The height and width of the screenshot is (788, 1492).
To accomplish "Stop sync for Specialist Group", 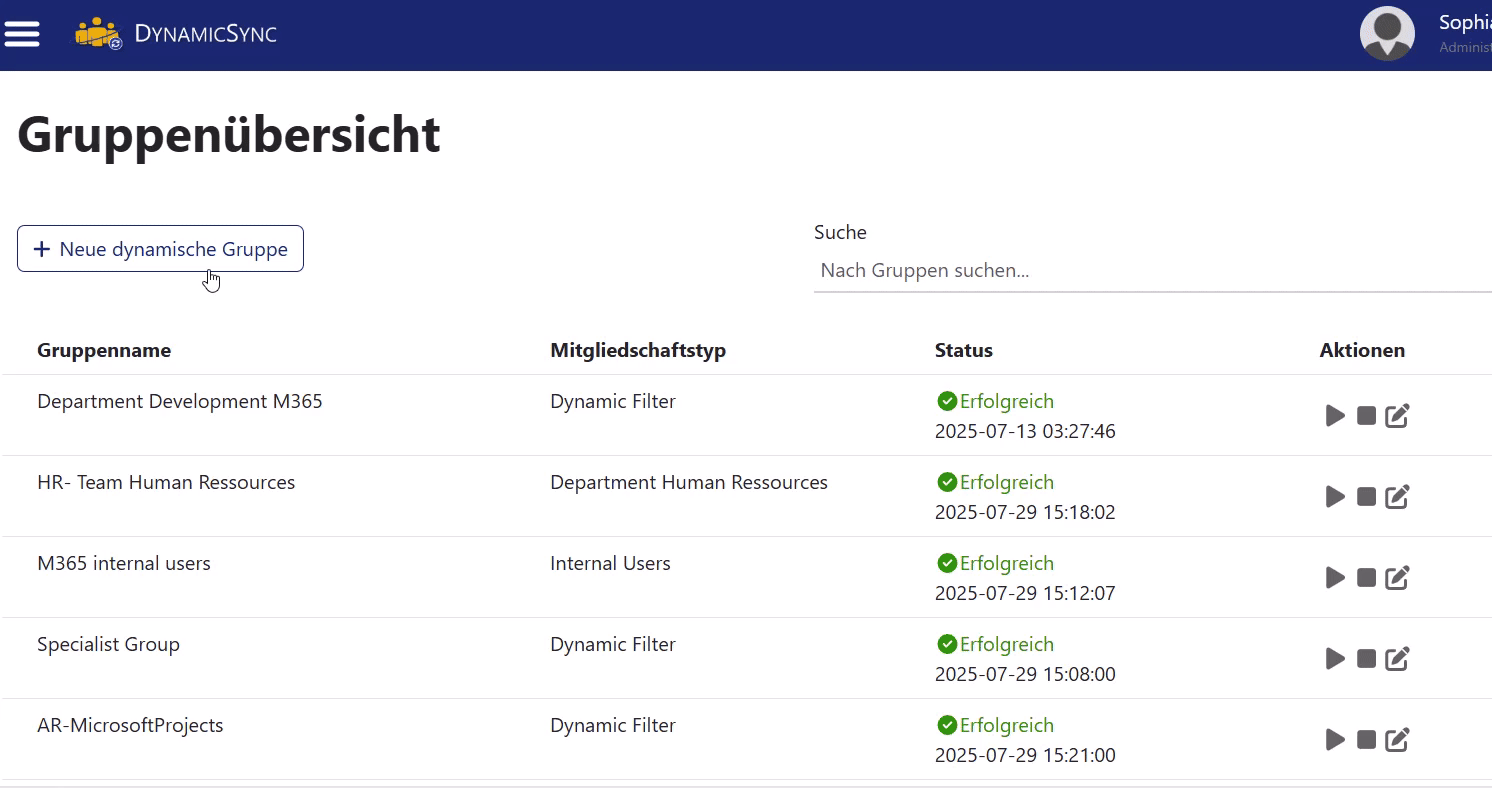I will click(x=1366, y=658).
